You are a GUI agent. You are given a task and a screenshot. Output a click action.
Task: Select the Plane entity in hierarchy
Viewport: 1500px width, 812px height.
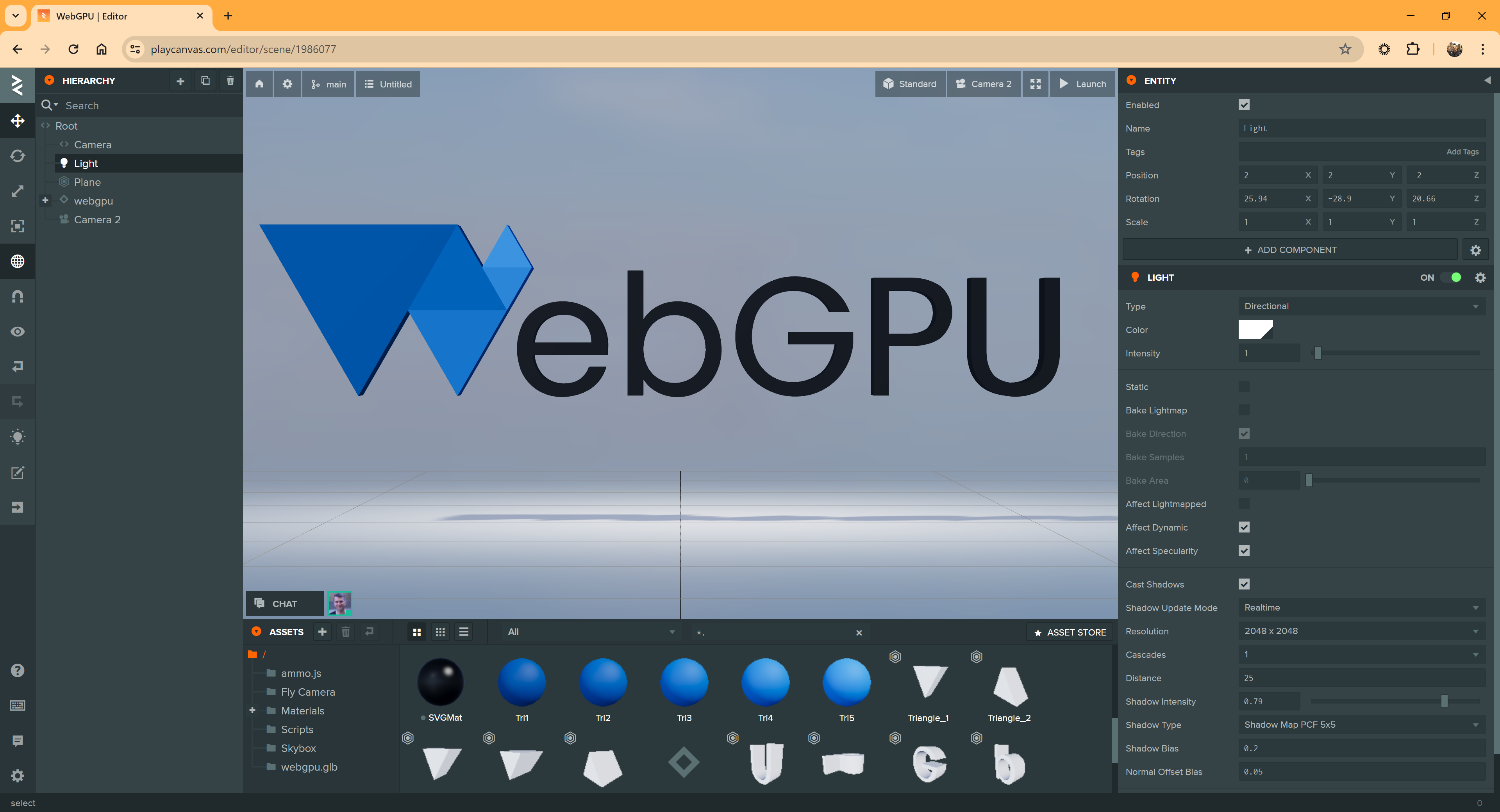(87, 182)
